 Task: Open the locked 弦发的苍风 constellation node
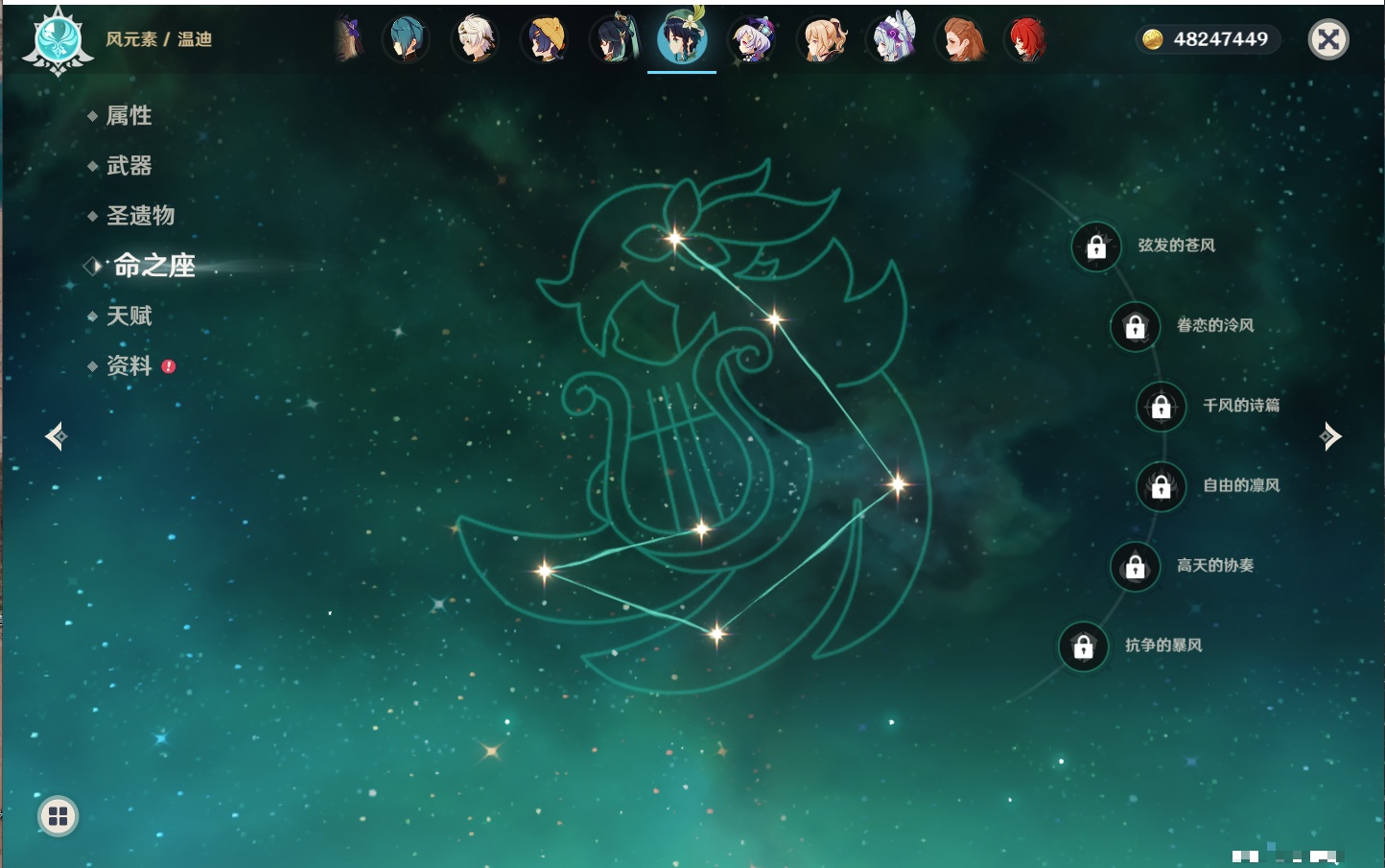coord(1096,247)
